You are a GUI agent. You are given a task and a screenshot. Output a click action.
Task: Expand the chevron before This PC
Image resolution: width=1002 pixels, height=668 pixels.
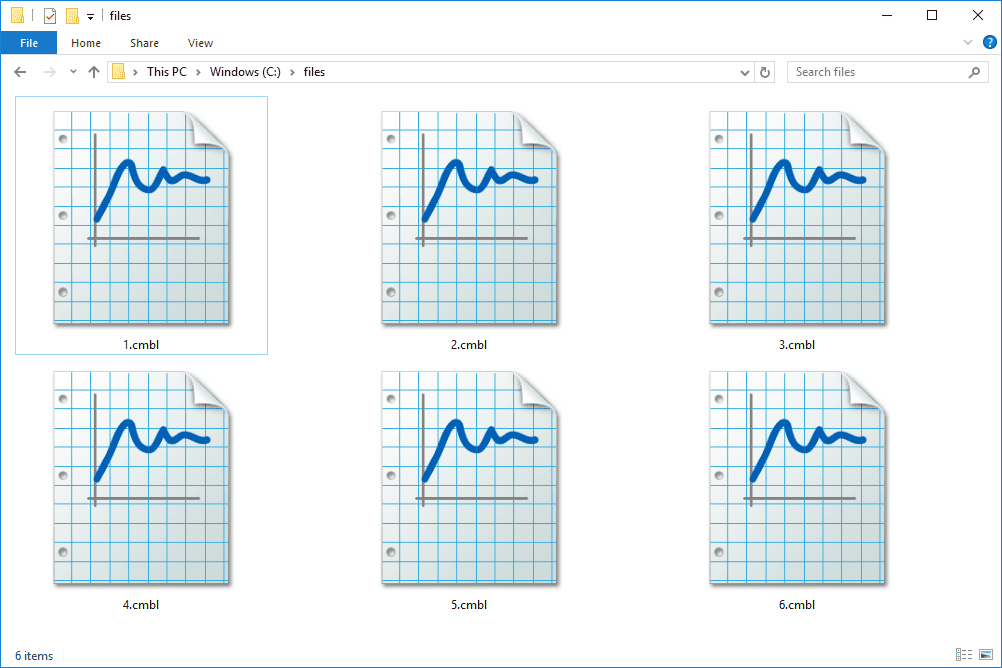(135, 72)
